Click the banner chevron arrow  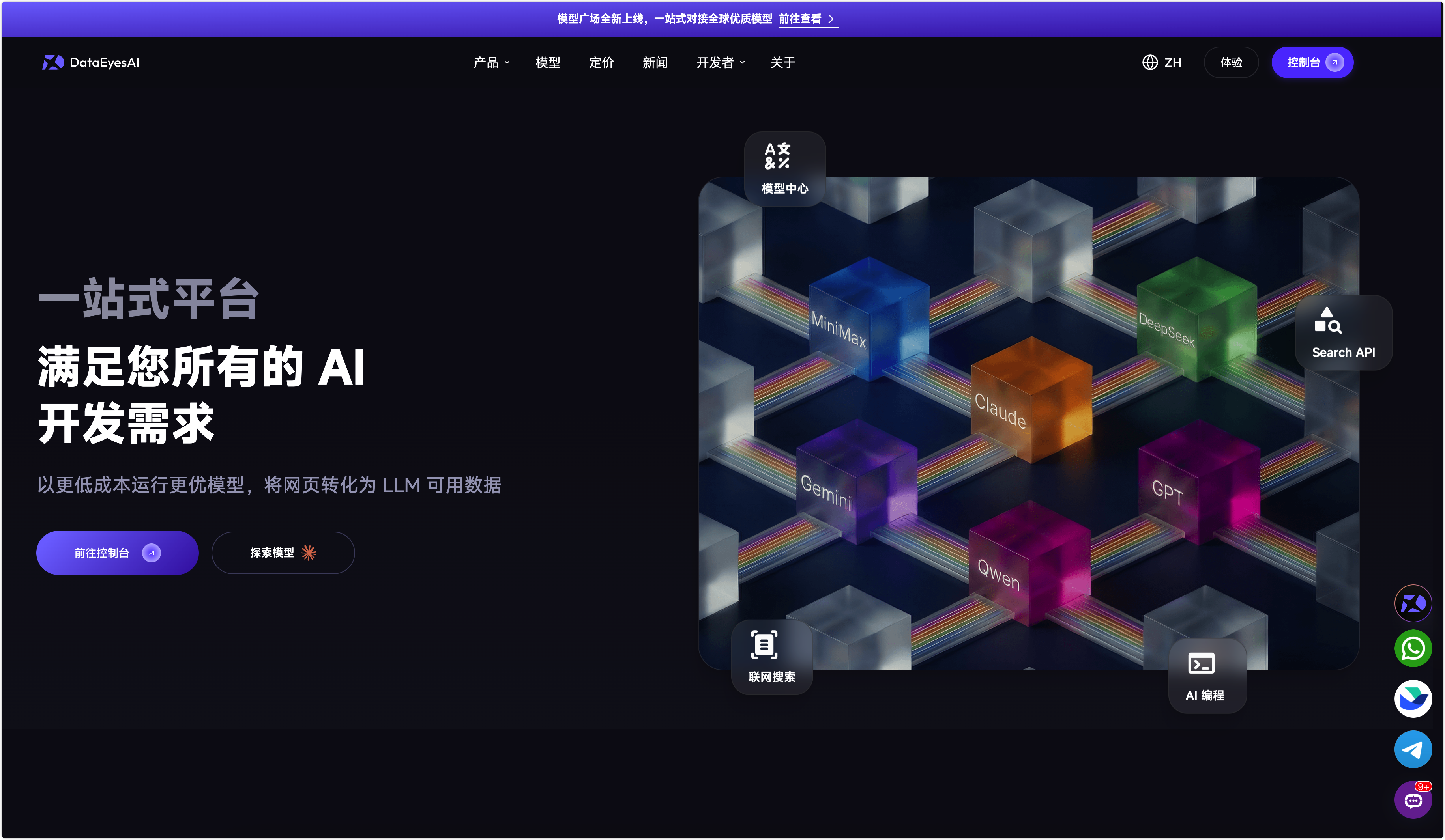(831, 19)
